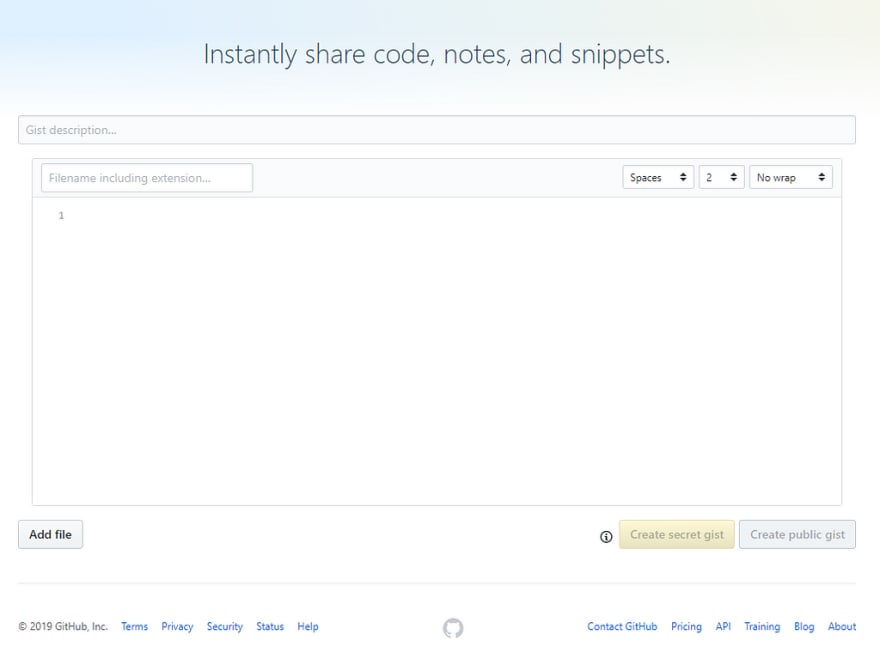Open the Blog footer link
880x659 pixels.
click(x=804, y=626)
